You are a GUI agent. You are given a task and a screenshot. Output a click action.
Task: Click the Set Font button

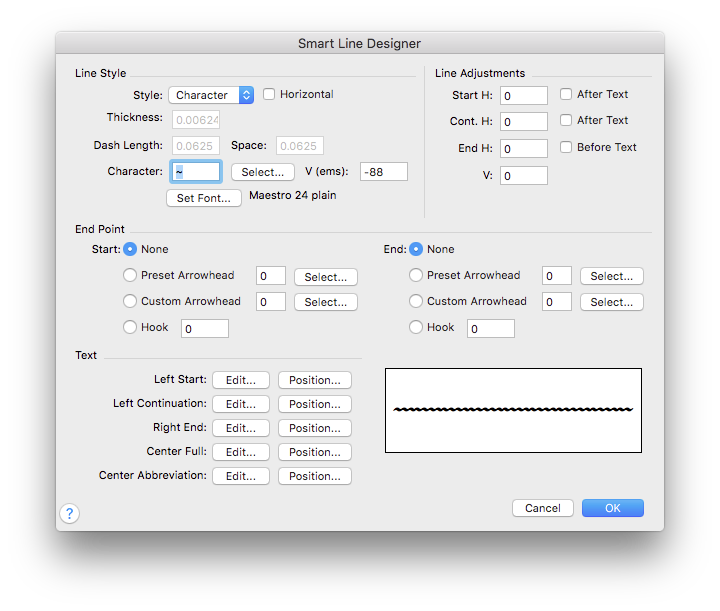click(x=204, y=198)
